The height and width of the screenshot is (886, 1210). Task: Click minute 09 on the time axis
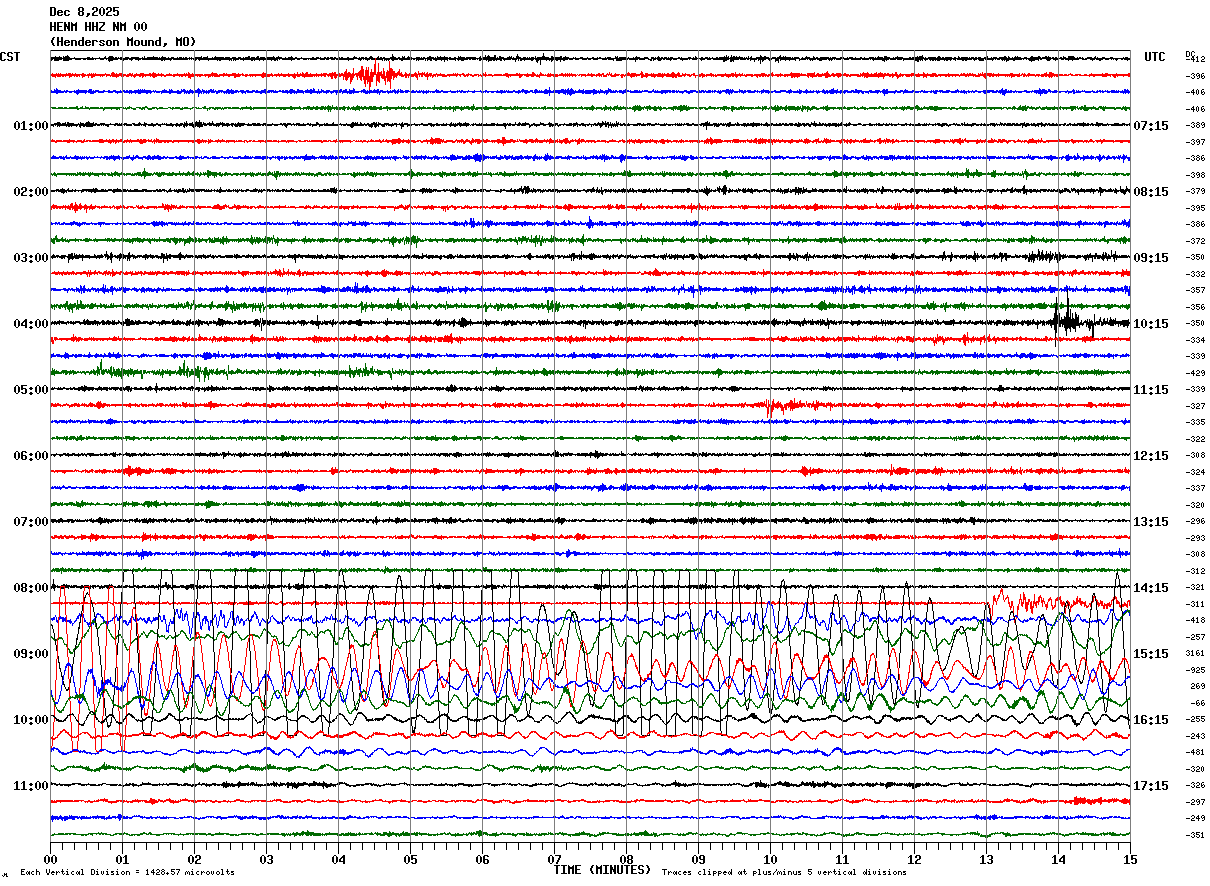[699, 859]
